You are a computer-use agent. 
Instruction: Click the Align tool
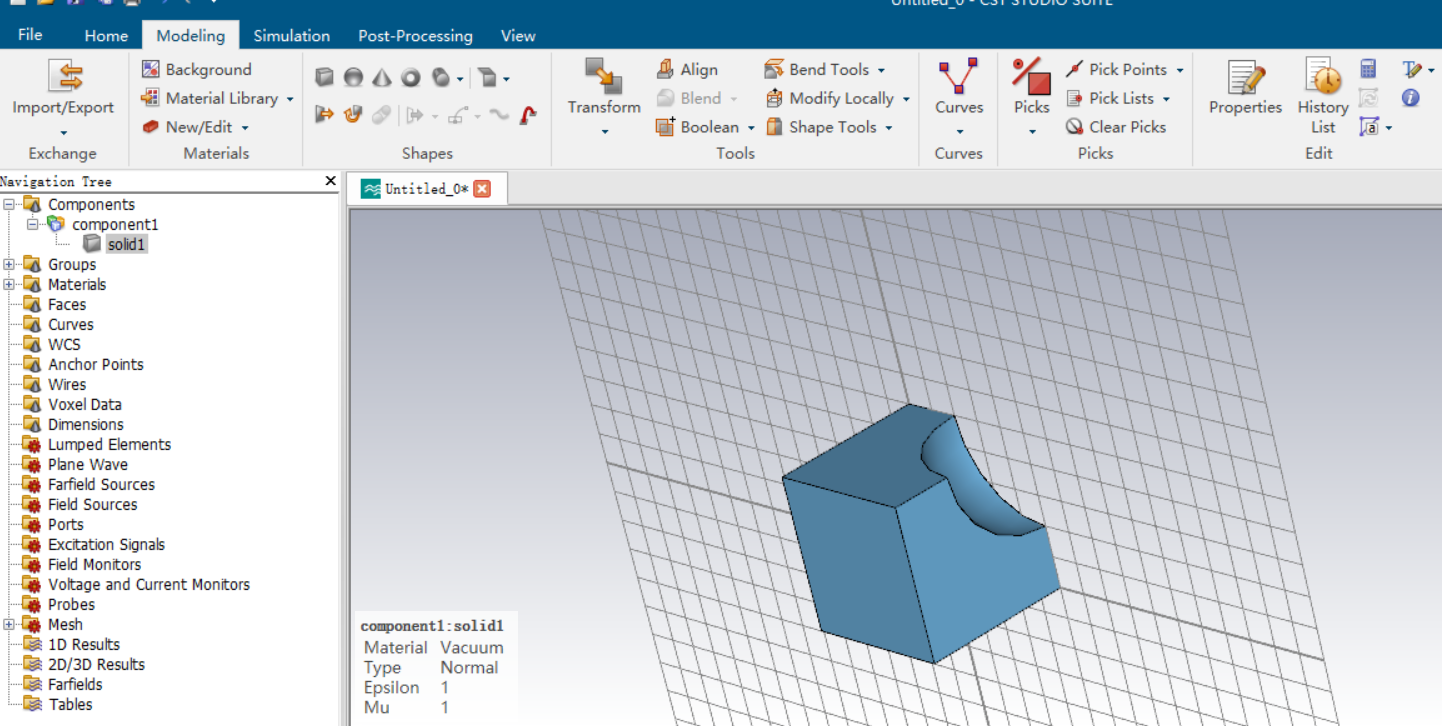point(687,69)
